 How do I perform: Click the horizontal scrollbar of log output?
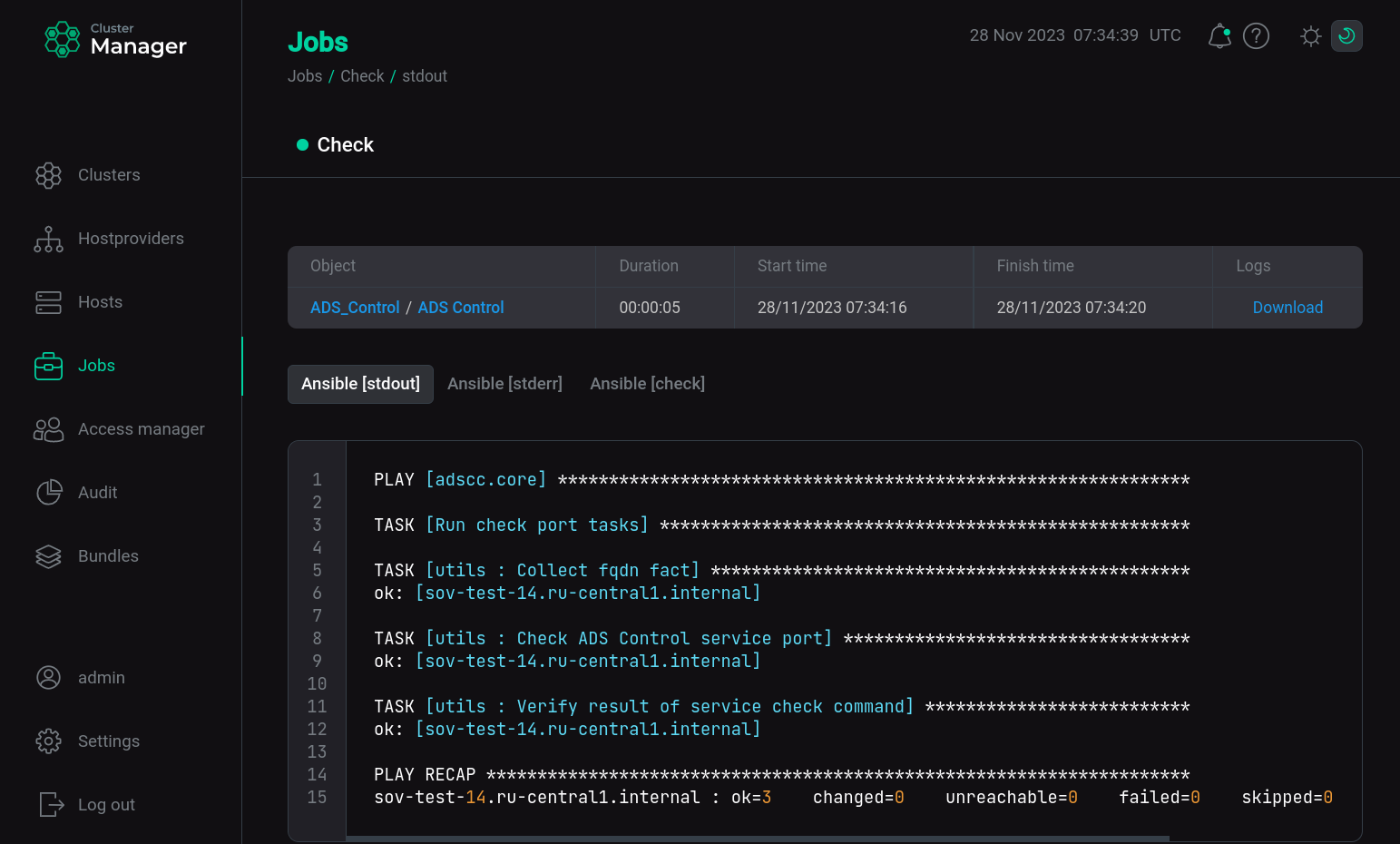[x=758, y=839]
